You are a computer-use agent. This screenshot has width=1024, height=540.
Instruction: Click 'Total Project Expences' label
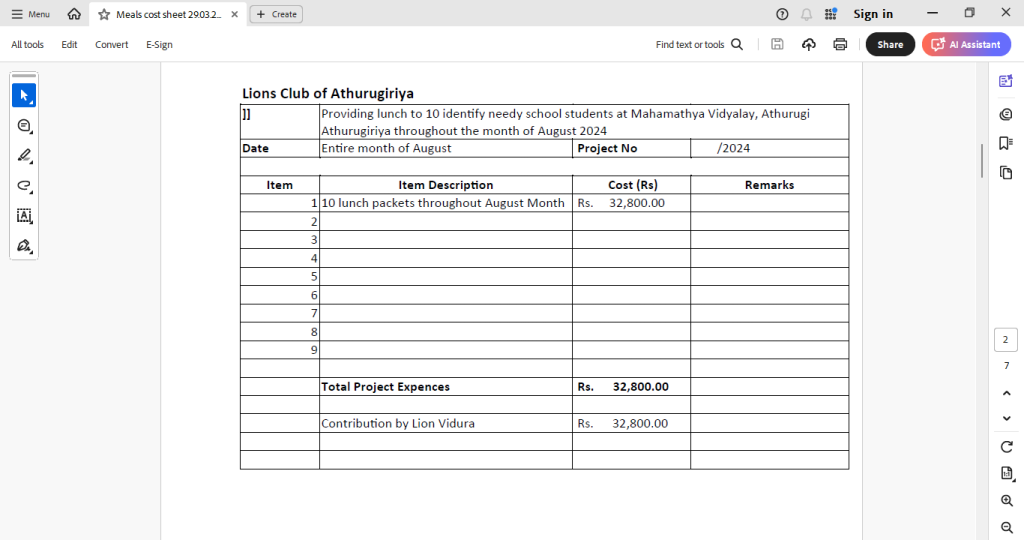pos(385,387)
